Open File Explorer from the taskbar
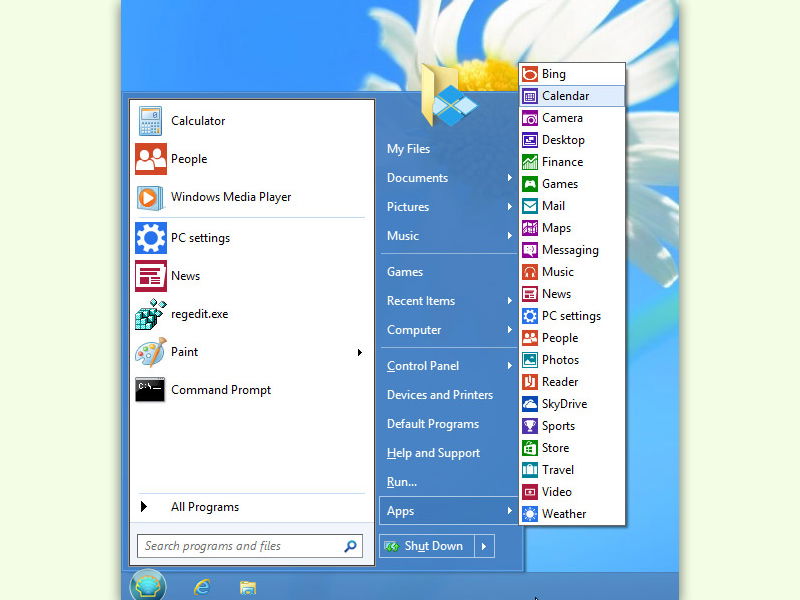 point(248,588)
